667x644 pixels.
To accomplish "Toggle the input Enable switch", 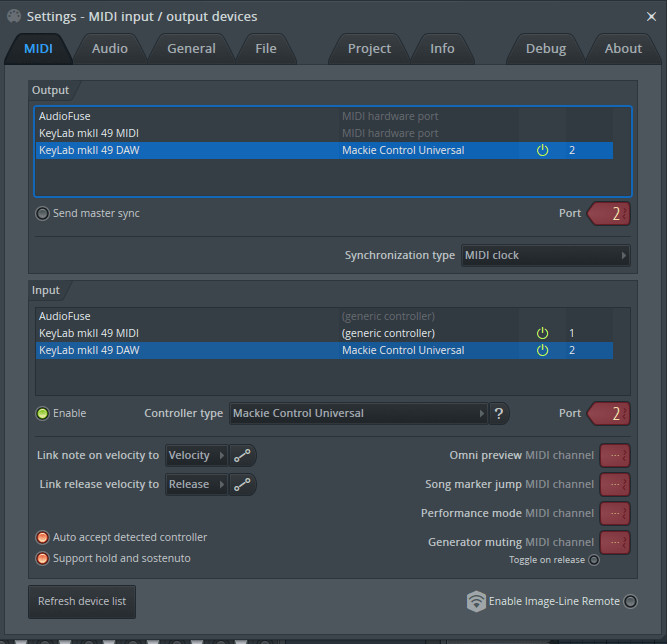I will (42, 413).
